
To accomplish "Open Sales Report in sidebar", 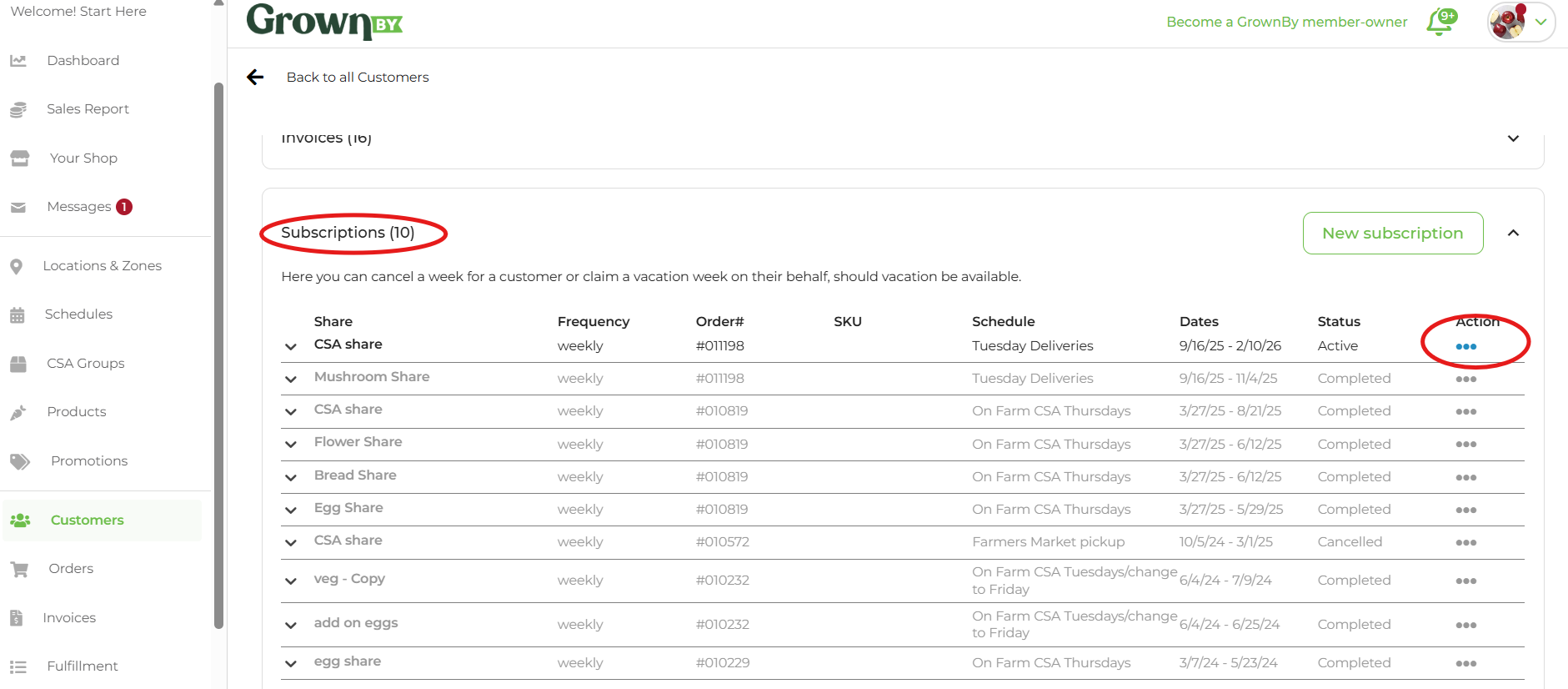I will pos(88,109).
